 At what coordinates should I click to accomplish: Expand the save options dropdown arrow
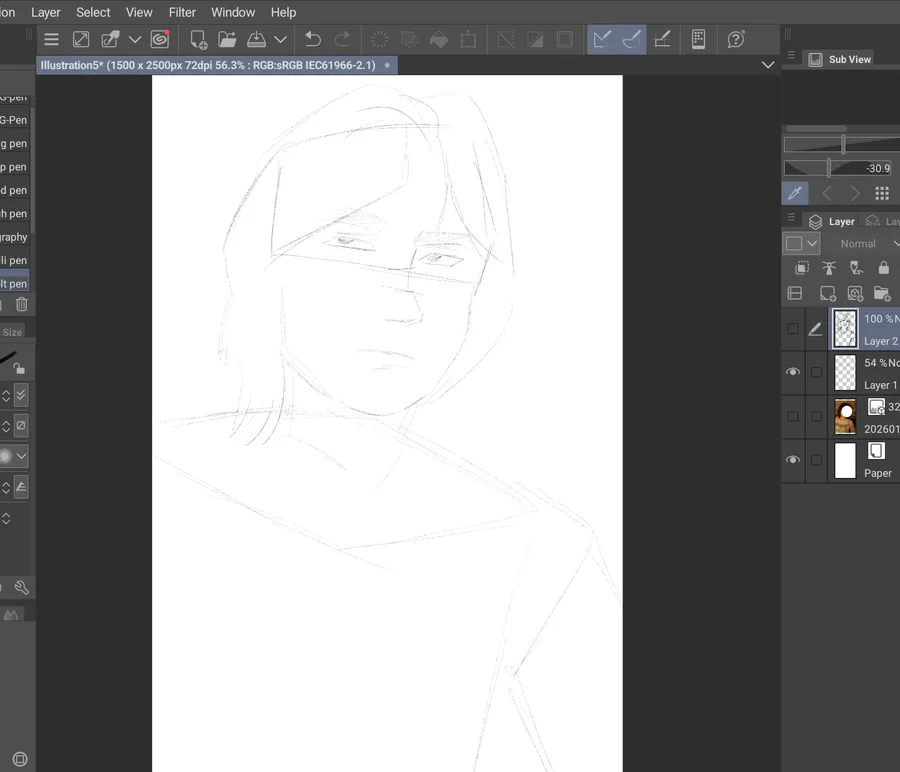click(281, 40)
